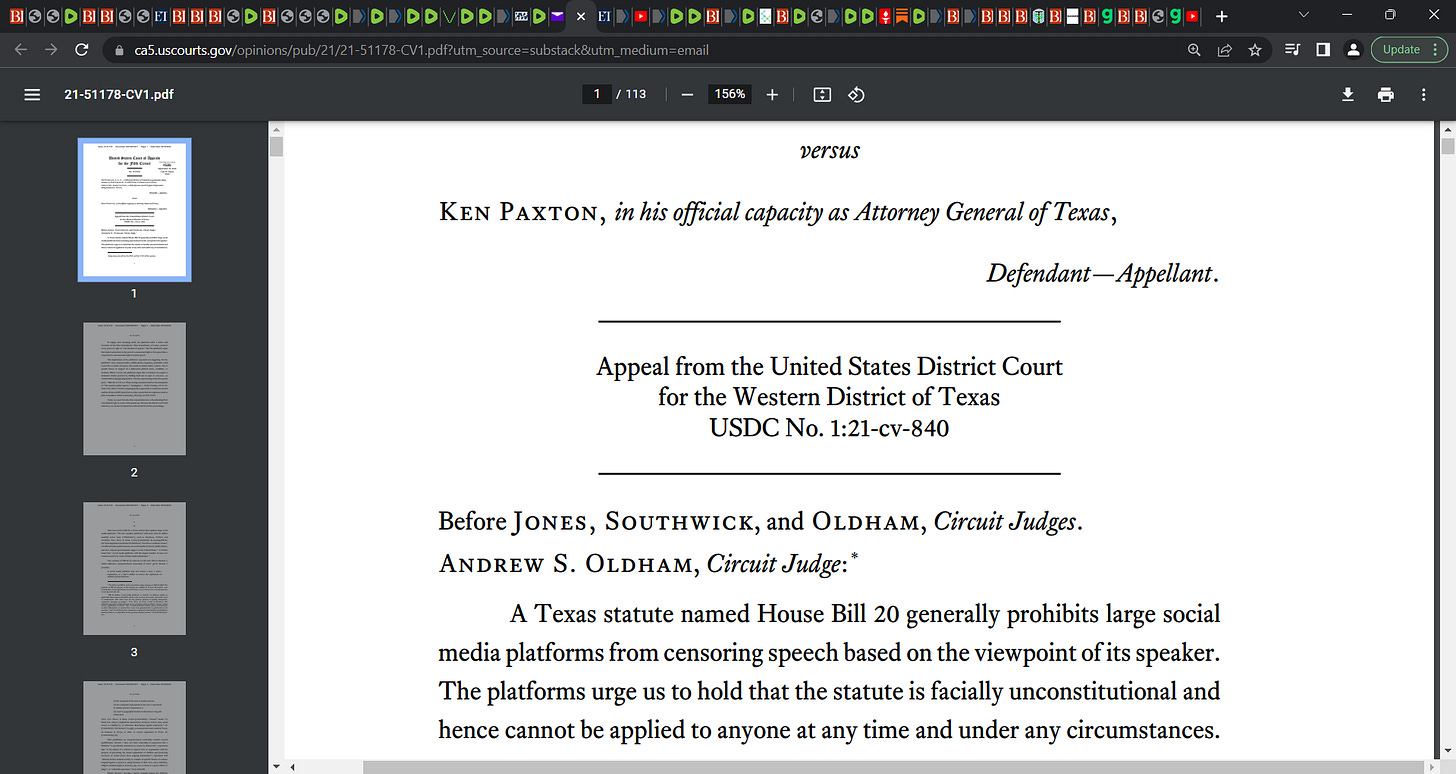Click the file name 21-51178-CV1.pdf
Viewport: 1456px width, 774px height.
pos(120,94)
